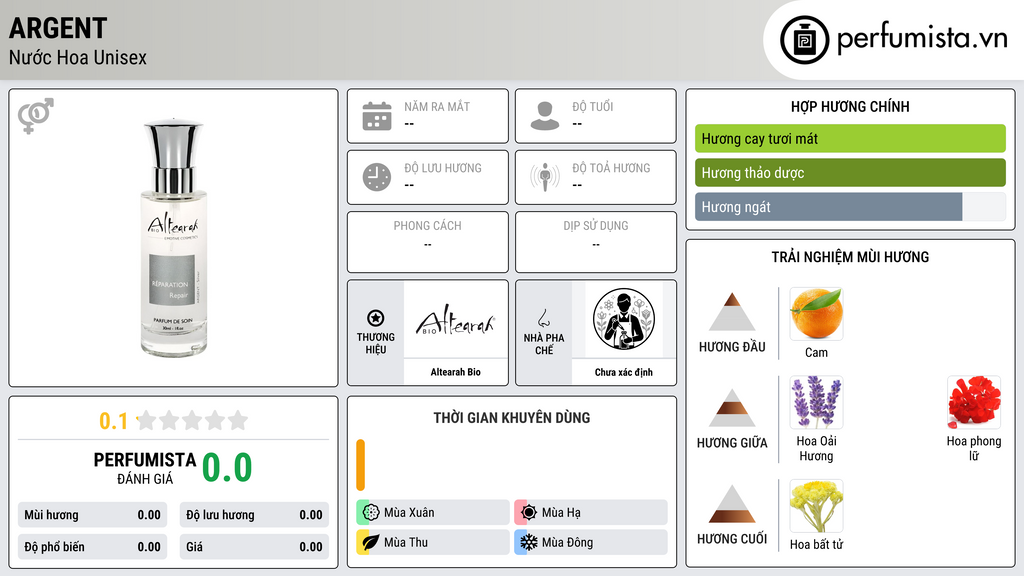Select the Hoa Oải Hương lavender image

tap(816, 402)
